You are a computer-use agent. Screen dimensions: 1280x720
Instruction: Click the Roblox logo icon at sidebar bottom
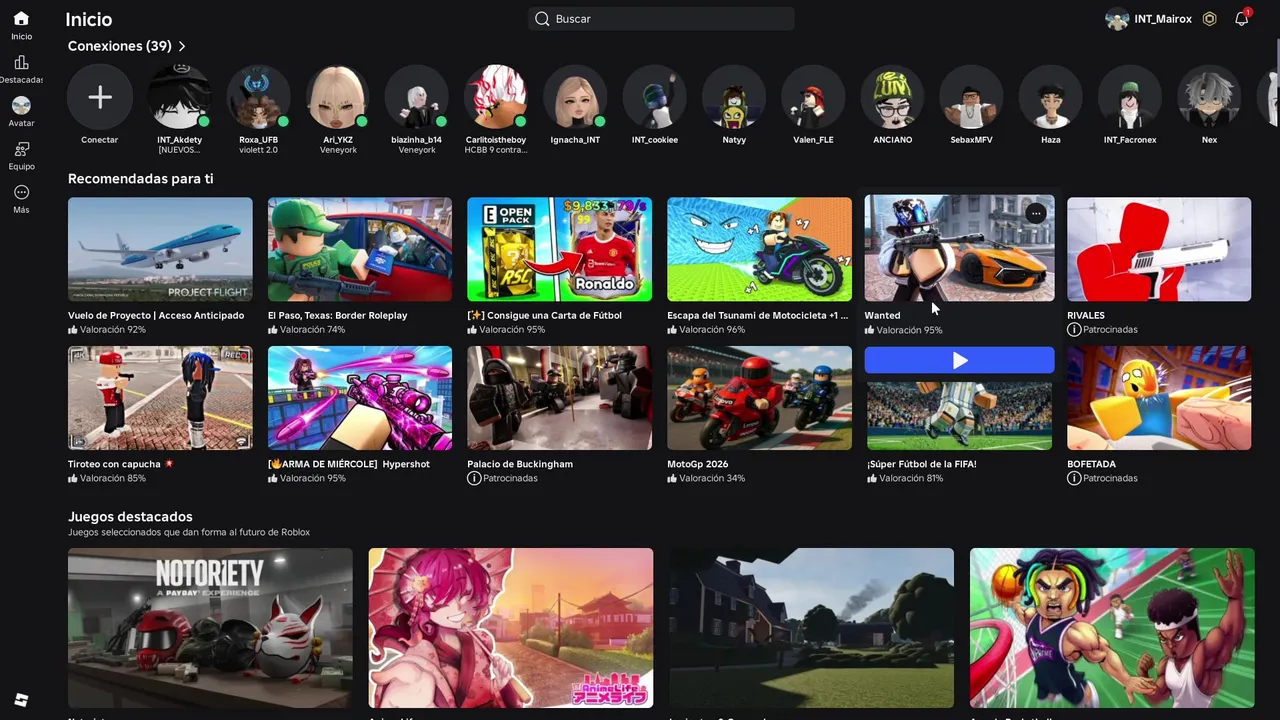coord(21,700)
